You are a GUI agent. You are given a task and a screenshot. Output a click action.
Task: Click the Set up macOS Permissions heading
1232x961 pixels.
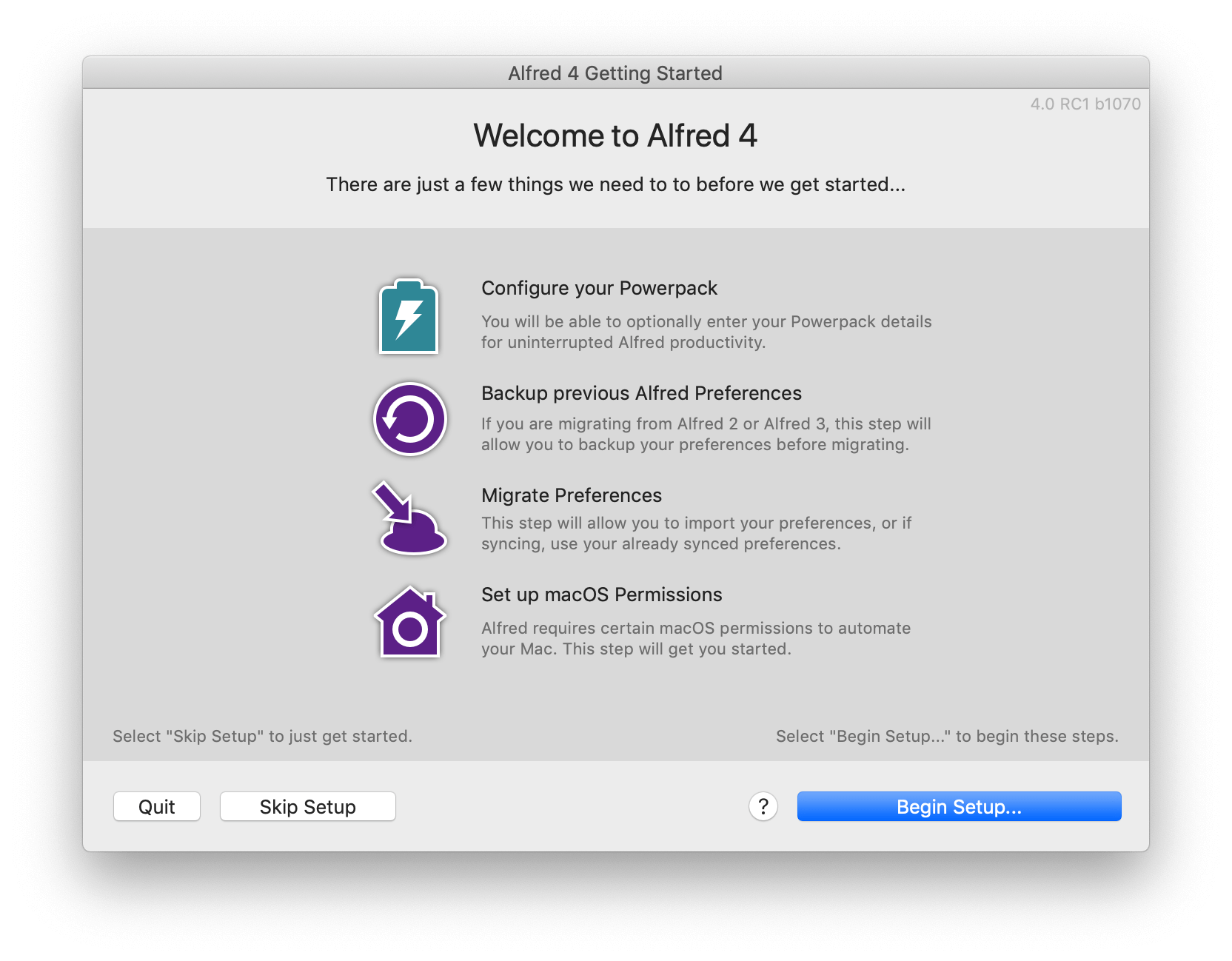(x=601, y=594)
